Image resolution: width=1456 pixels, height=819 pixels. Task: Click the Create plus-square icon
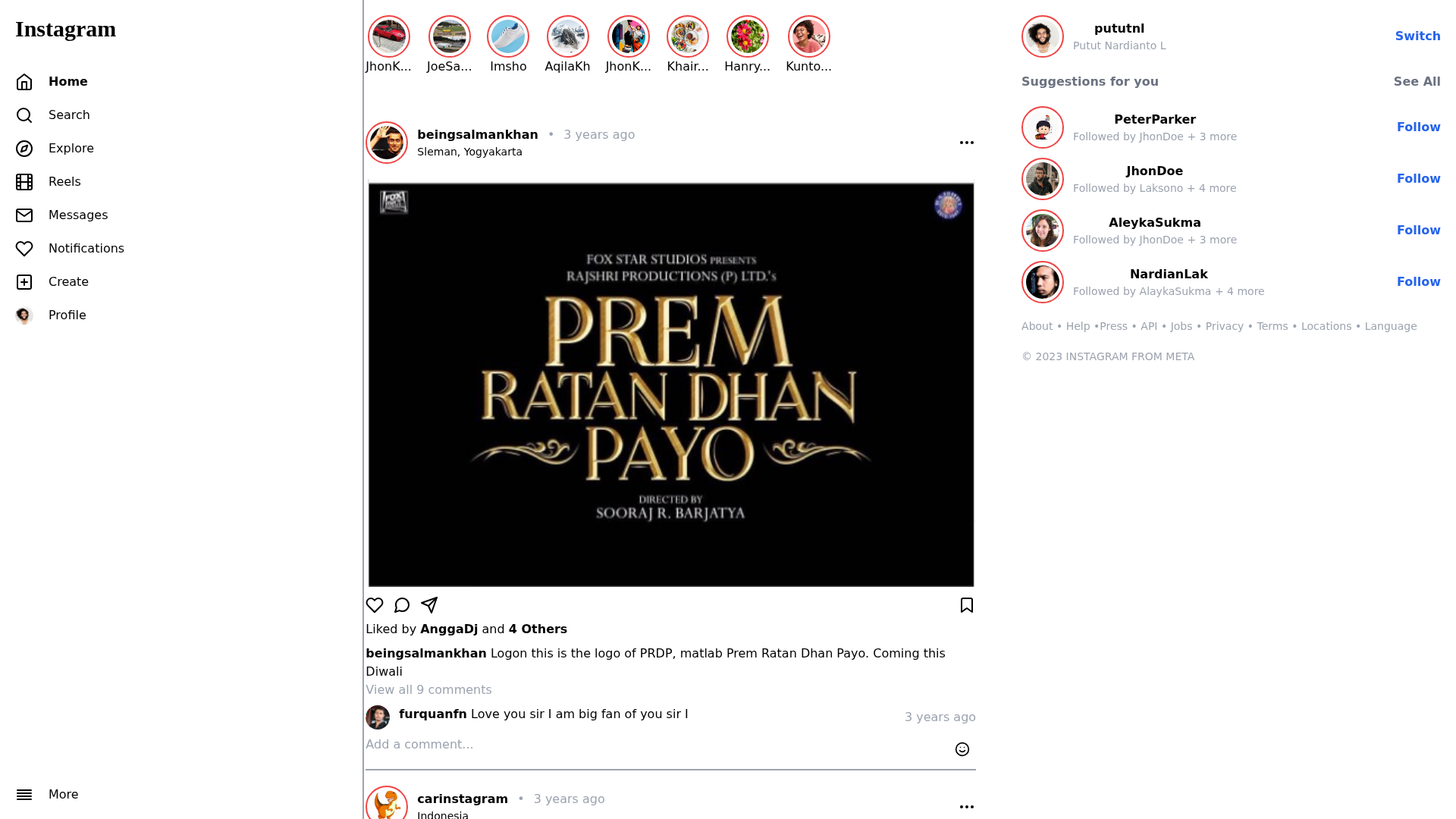24,282
